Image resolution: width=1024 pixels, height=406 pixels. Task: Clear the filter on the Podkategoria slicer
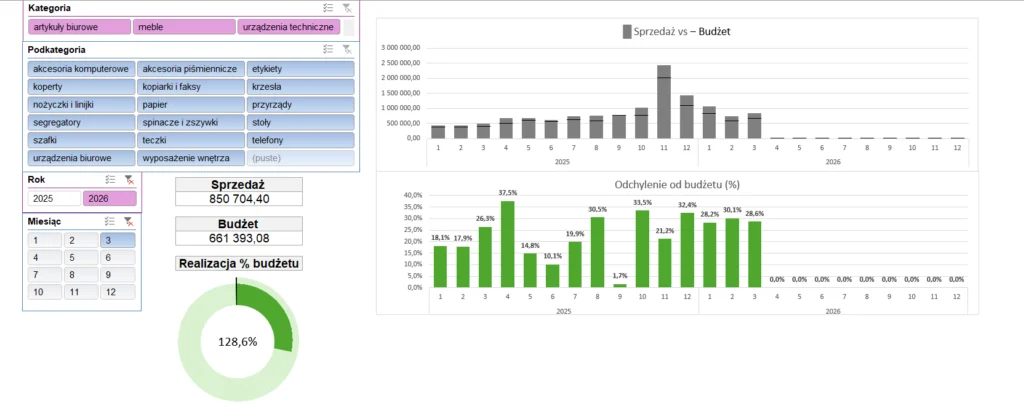click(x=346, y=49)
